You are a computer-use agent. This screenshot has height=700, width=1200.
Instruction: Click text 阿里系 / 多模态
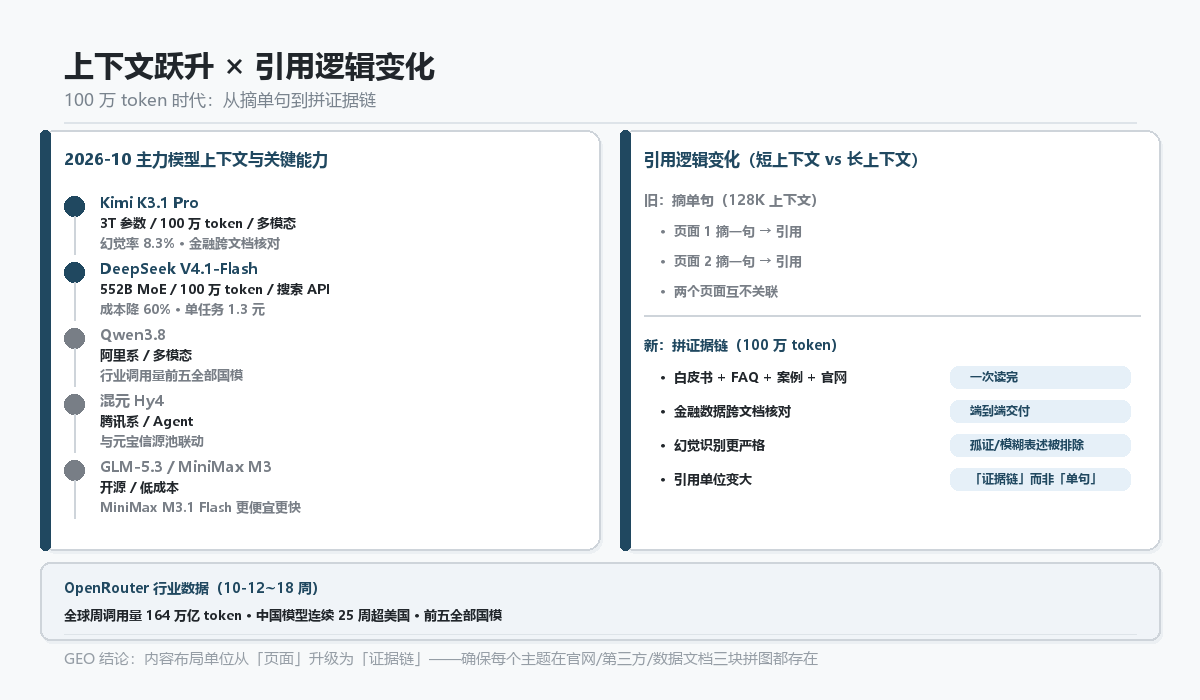click(146, 355)
